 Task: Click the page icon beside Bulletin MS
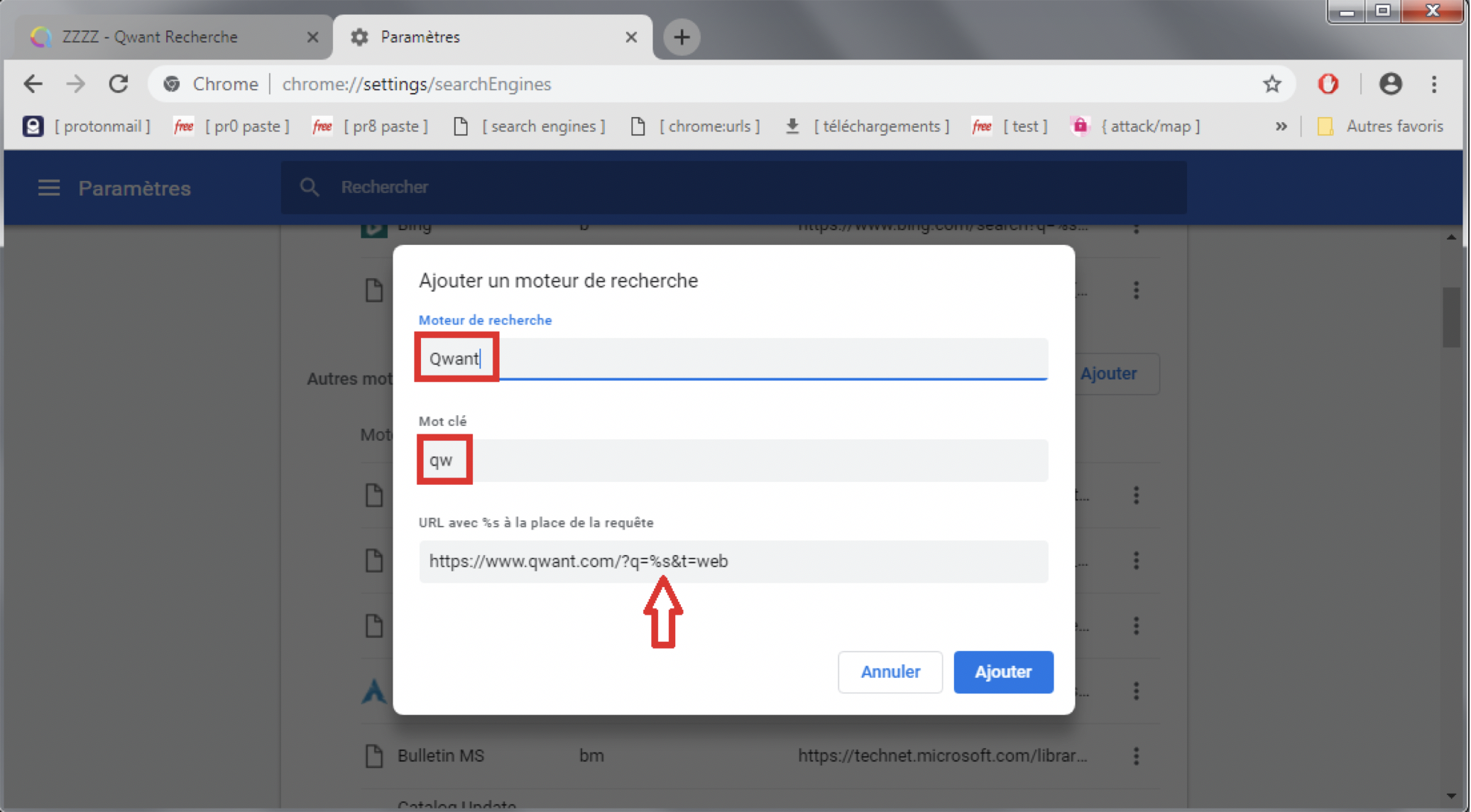tap(373, 756)
